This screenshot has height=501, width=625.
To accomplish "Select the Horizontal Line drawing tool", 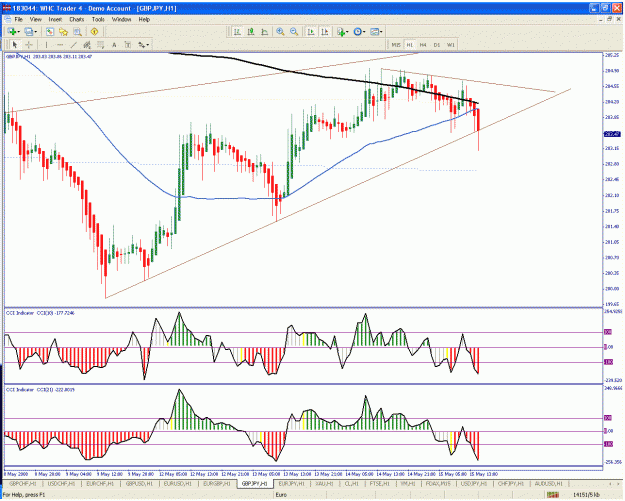I will [x=60, y=45].
